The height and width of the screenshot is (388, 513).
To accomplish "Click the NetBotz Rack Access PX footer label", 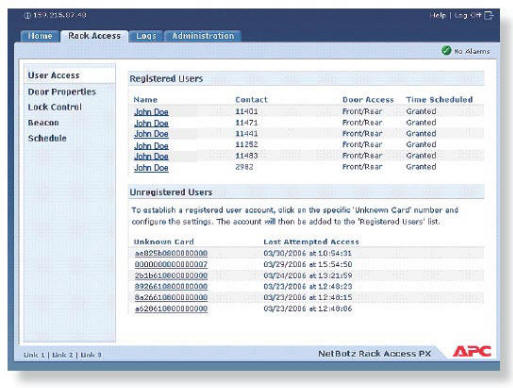I will click(375, 354).
